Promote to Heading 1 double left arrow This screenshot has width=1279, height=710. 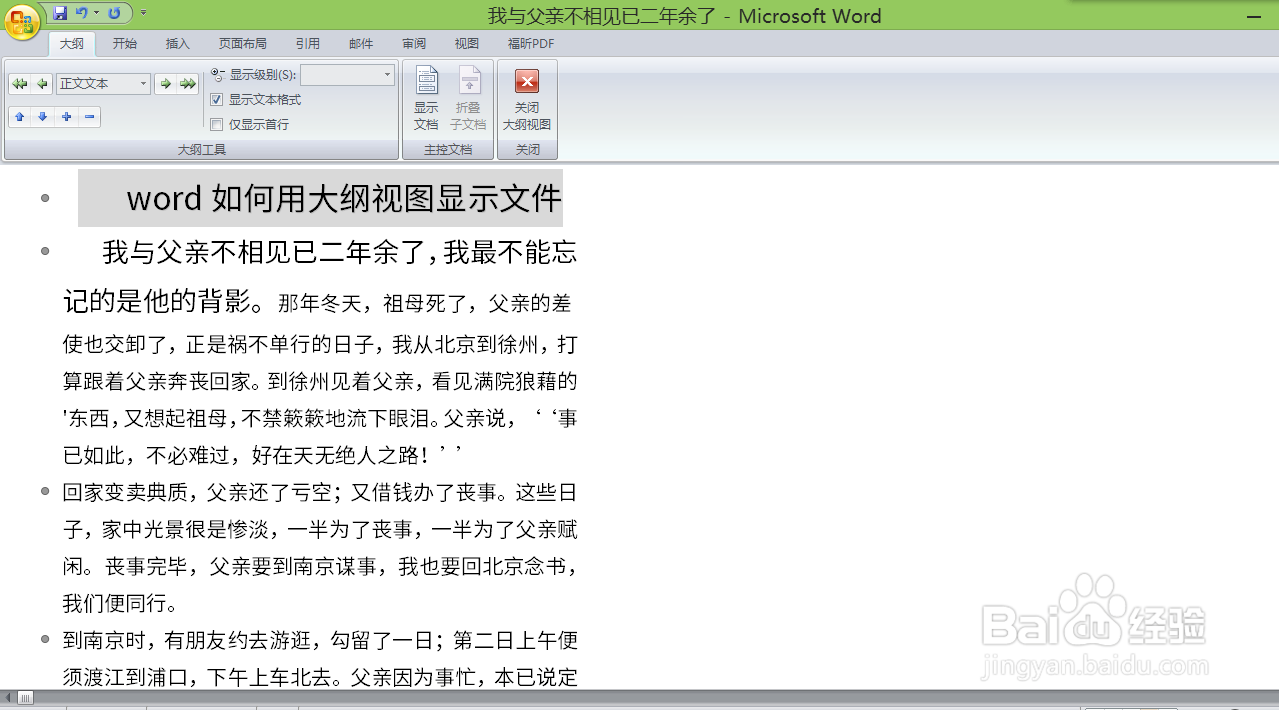19,84
